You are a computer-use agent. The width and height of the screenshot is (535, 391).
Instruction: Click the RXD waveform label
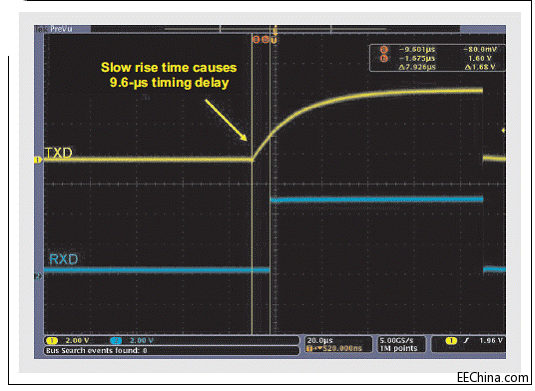tap(63, 259)
